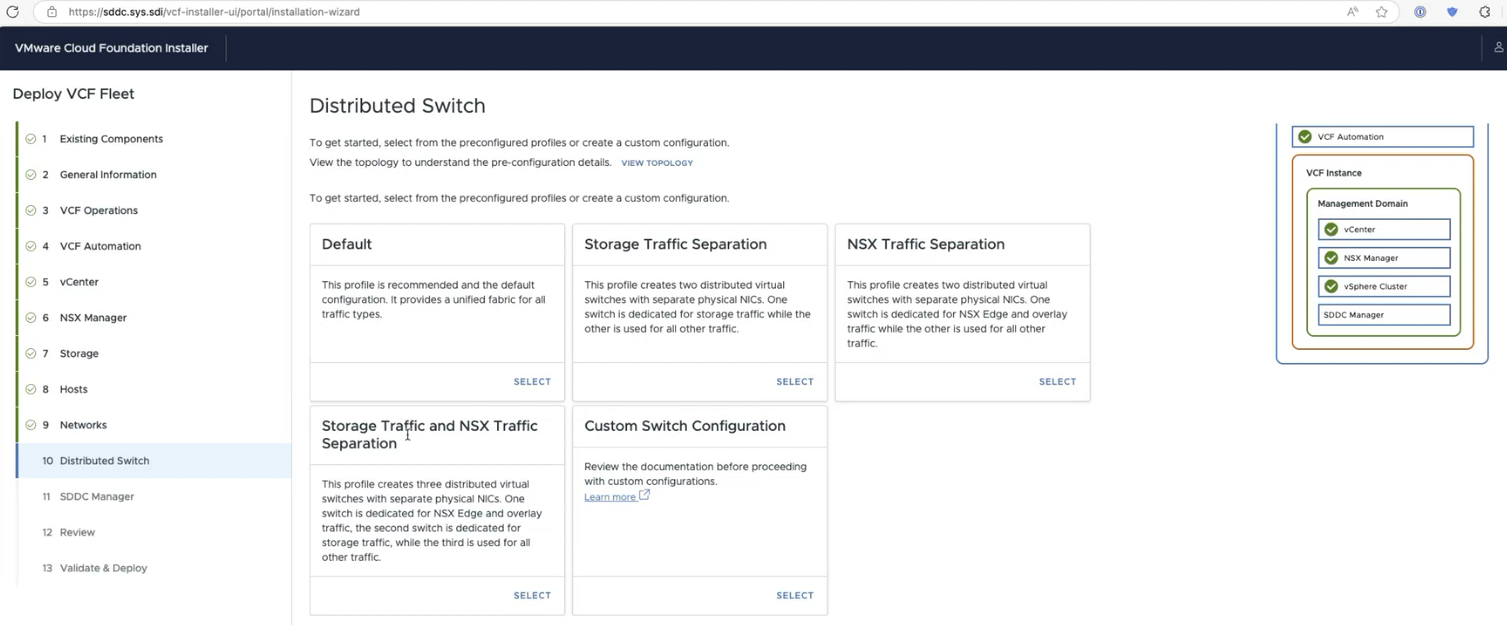Click NSX Manager check icon in topology diagram
Screen dimensions: 1507x625
pyautogui.click(x=1331, y=258)
